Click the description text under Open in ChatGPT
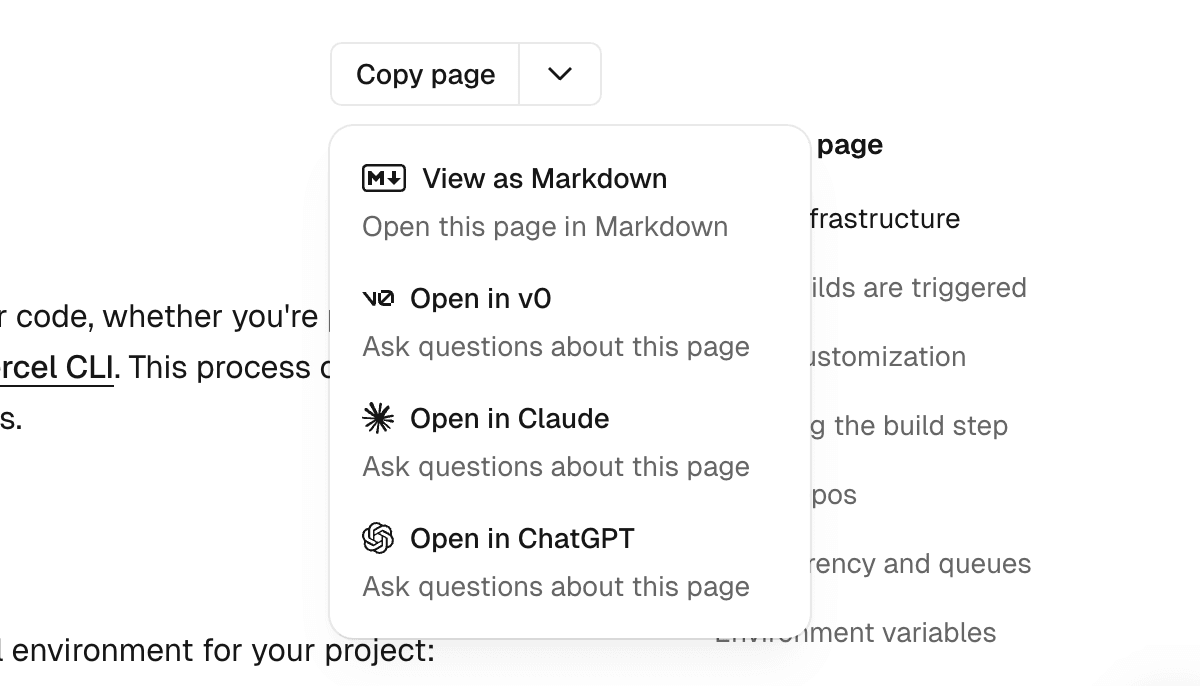The height and width of the screenshot is (686, 1200). coord(556,587)
